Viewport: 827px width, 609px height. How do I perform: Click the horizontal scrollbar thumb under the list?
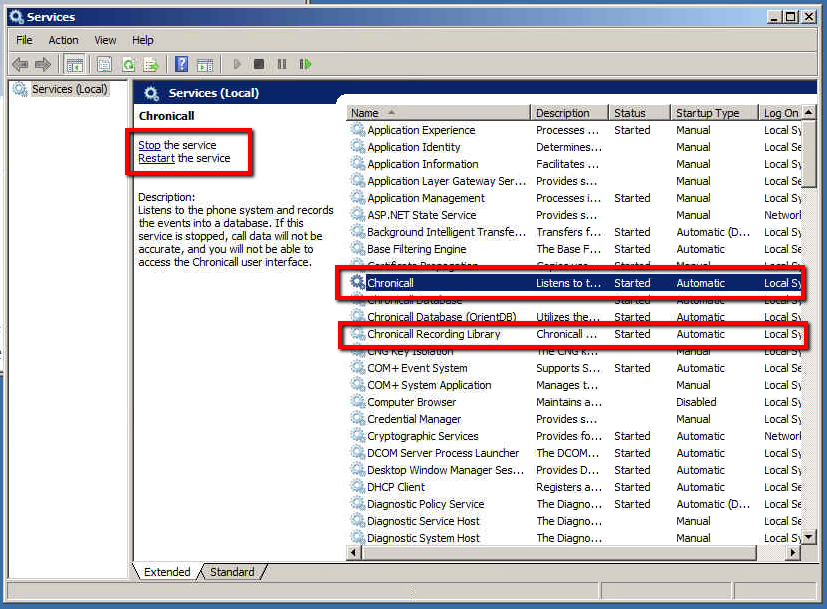click(559, 553)
